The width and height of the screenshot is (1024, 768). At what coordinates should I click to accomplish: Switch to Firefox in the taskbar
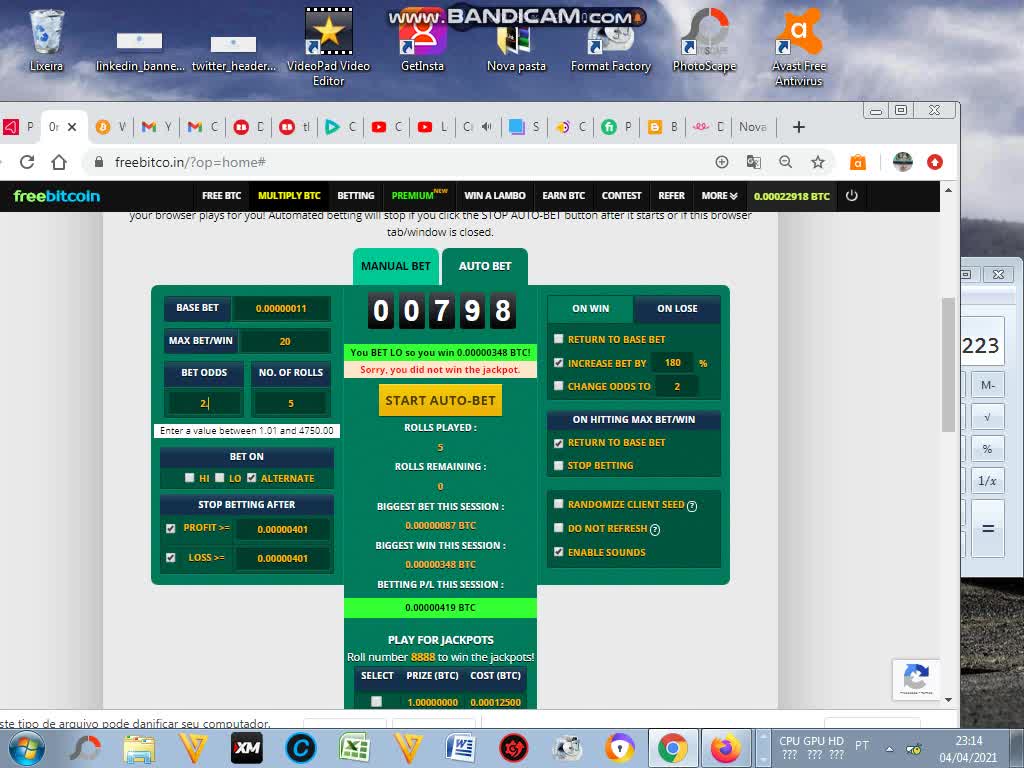click(x=725, y=748)
